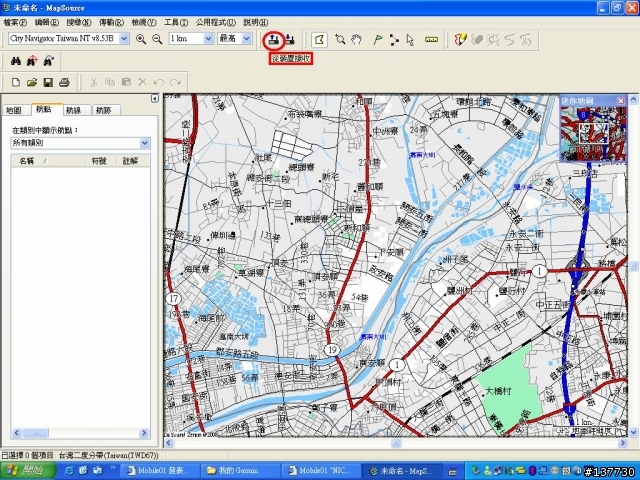Viewport: 640px width, 480px height.
Task: Open the 檢視(V) menu
Action: click(144, 22)
